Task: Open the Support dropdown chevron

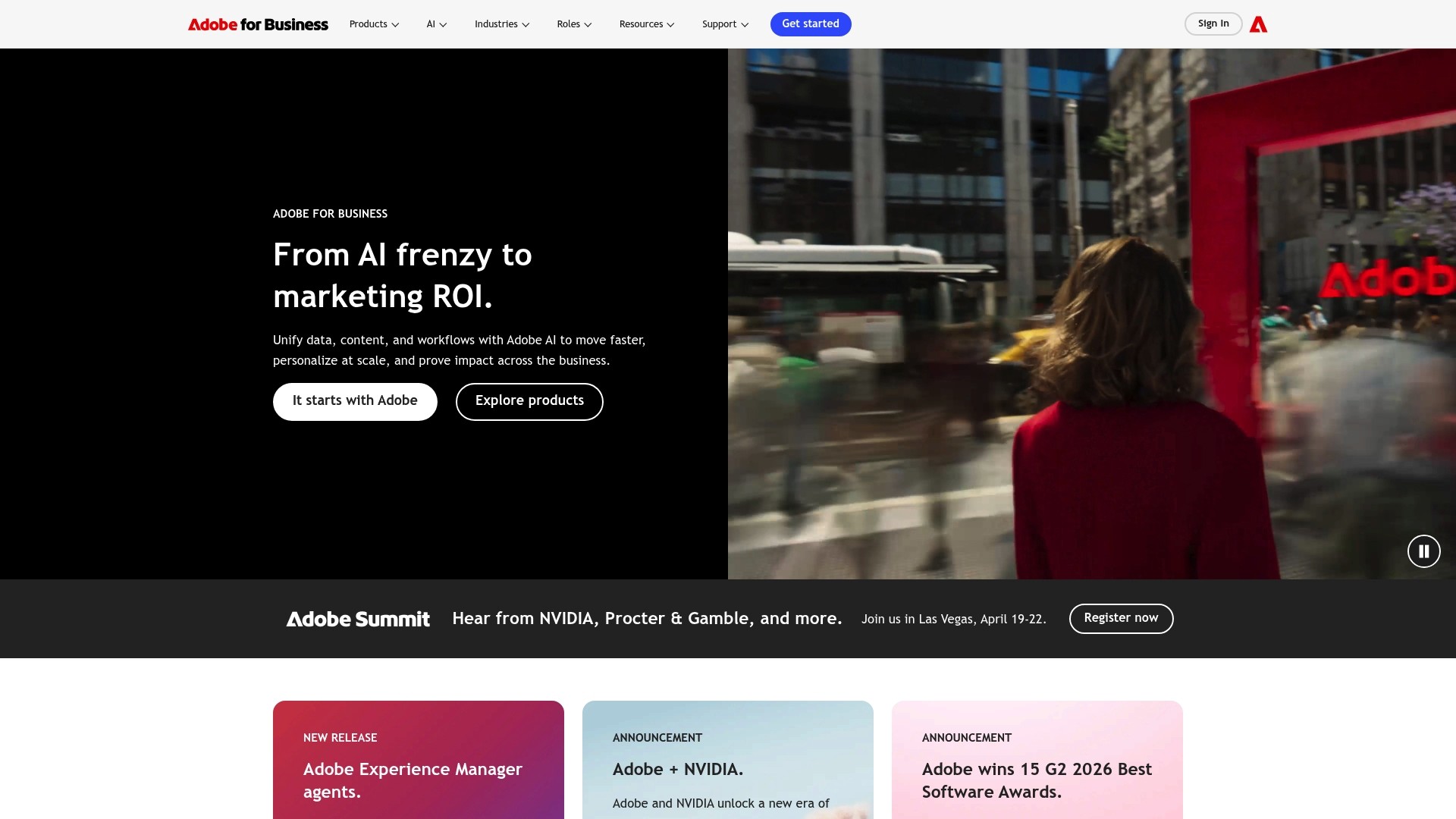Action: click(745, 24)
